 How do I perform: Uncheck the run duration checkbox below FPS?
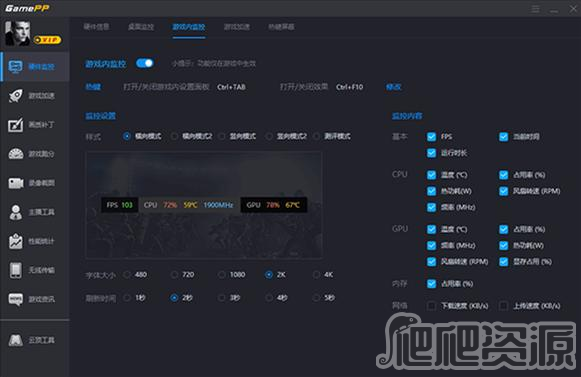click(431, 153)
